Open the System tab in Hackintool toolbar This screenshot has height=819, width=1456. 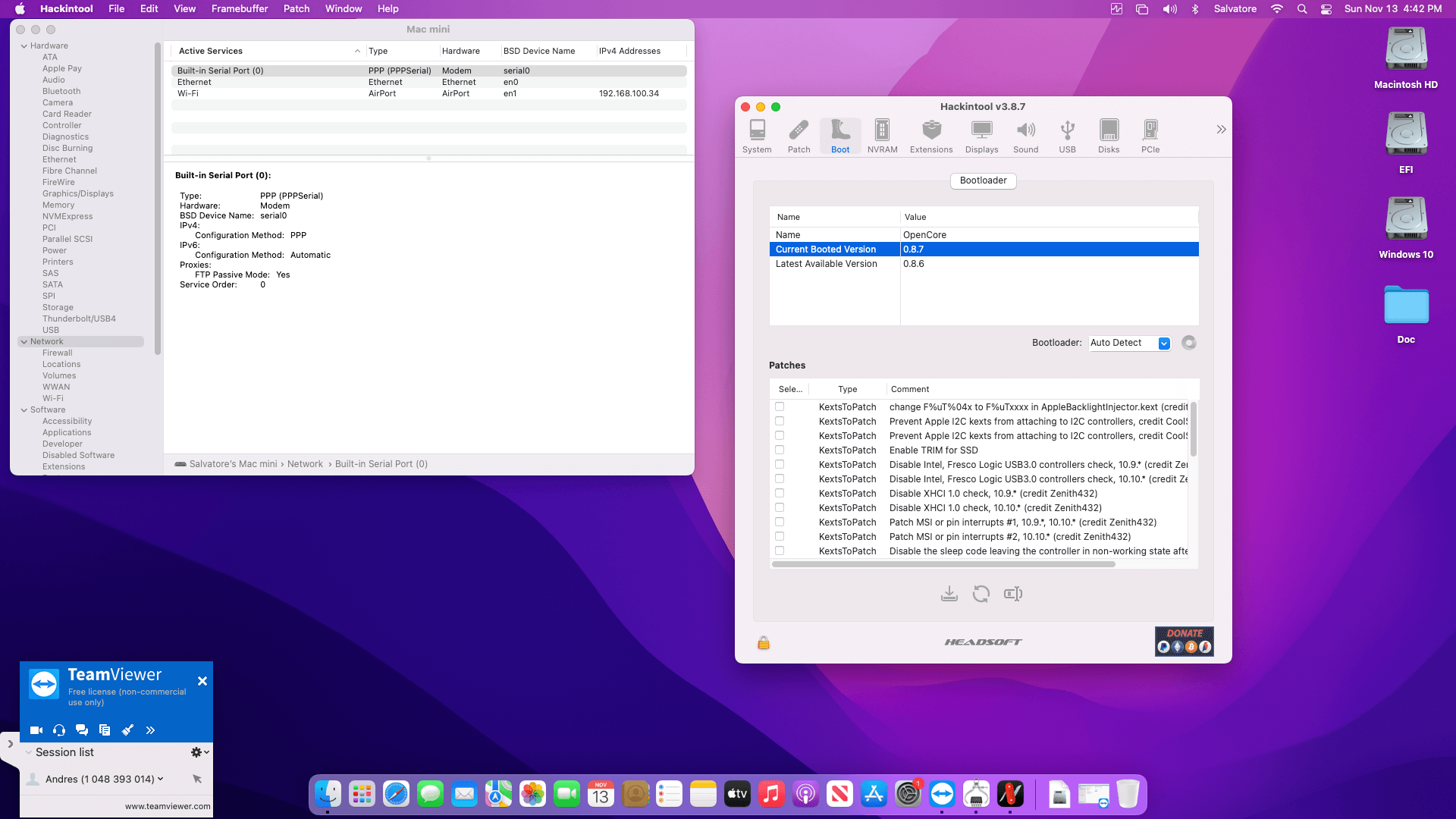coord(757,136)
